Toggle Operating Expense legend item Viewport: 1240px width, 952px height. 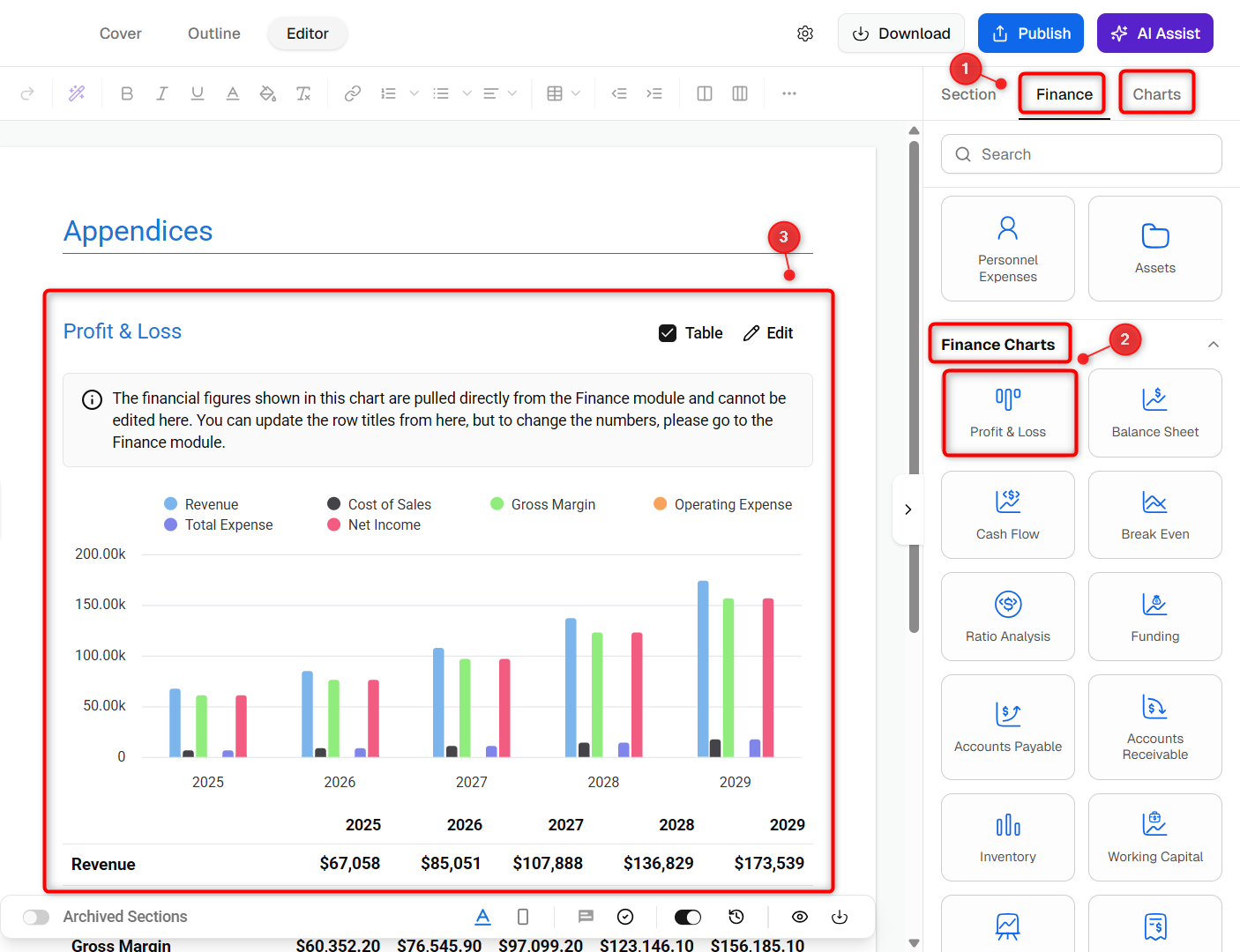pos(722,504)
